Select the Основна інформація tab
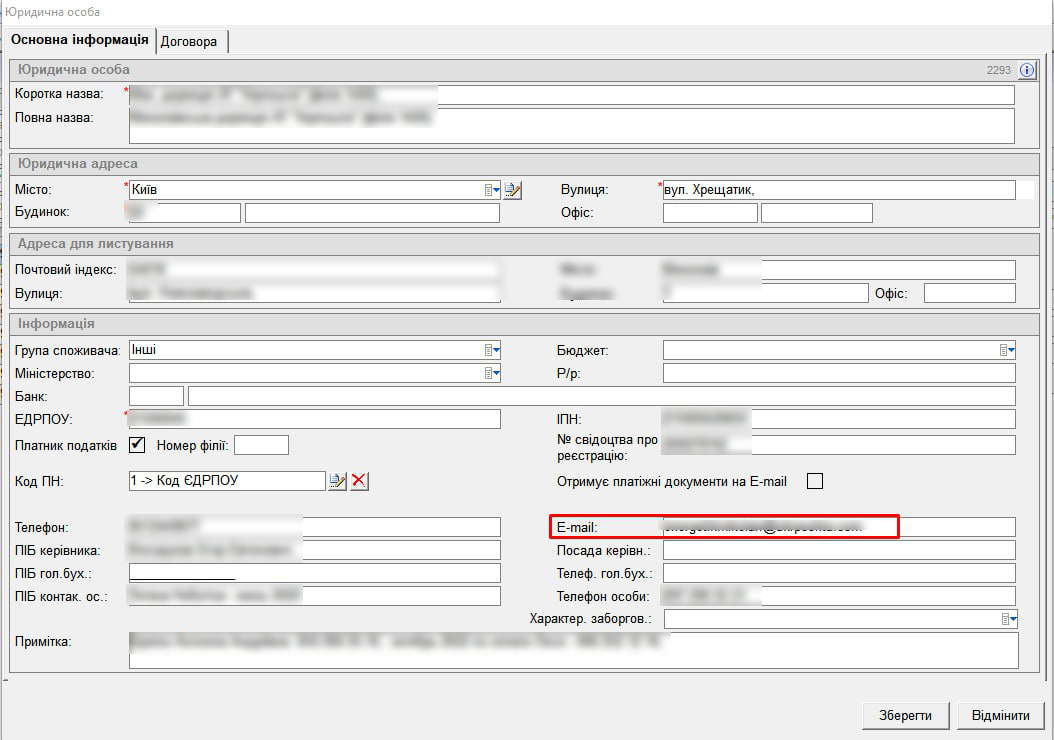 tap(80, 40)
